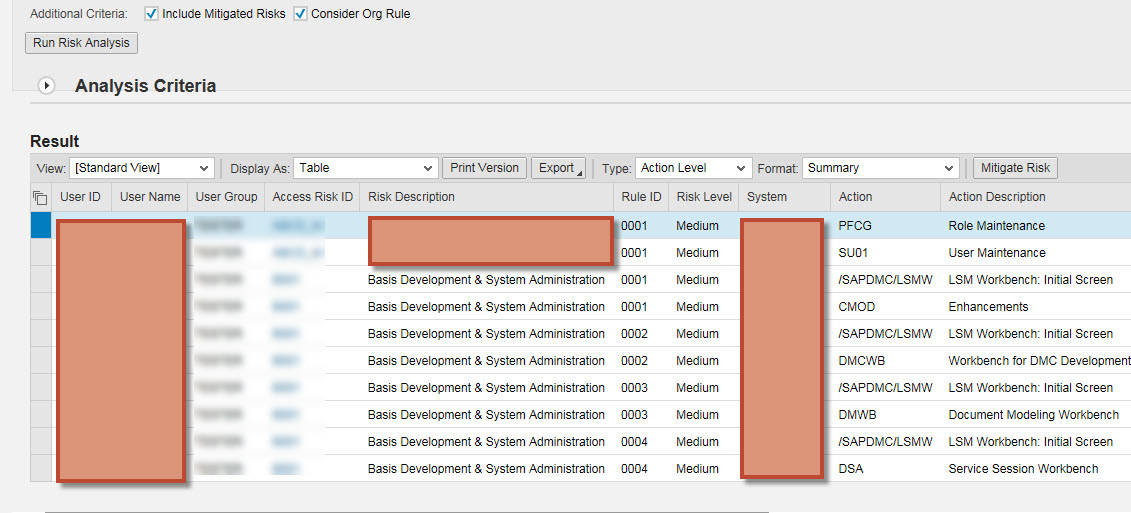Toggle Consider Org Rule checkbox
This screenshot has height=513, width=1131.
(x=300, y=13)
